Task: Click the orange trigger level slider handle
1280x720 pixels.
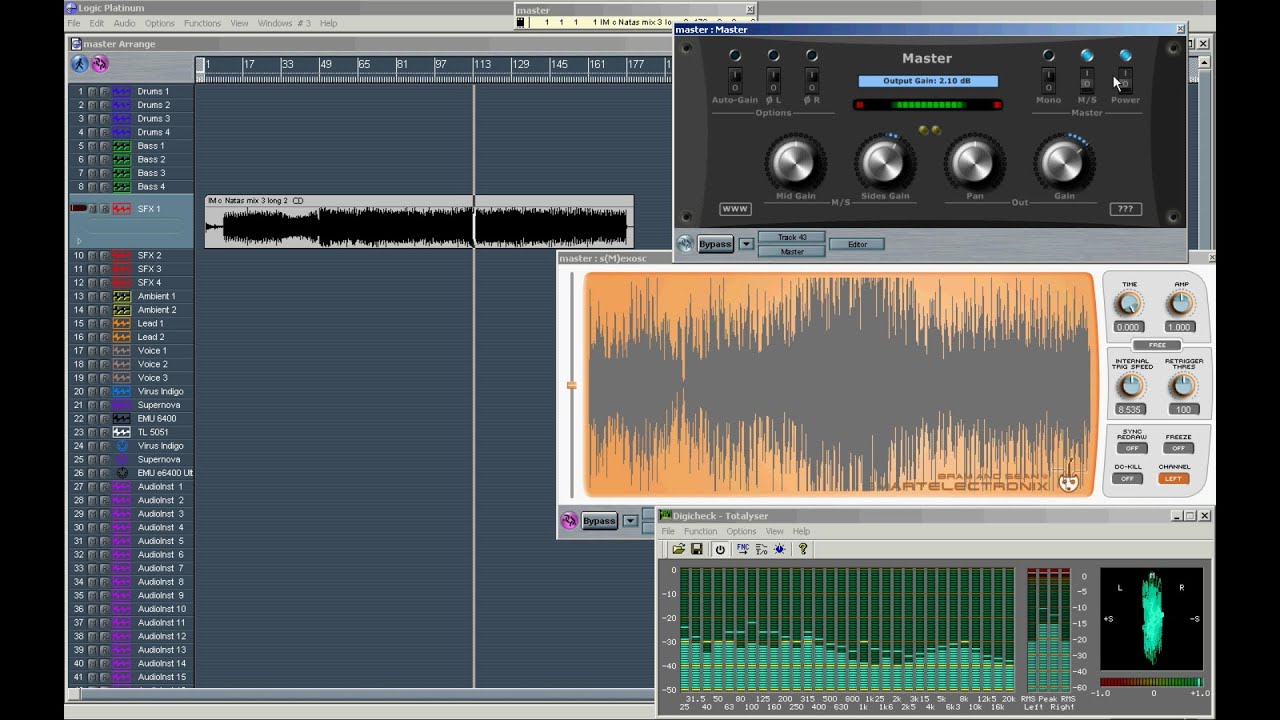Action: [x=571, y=385]
